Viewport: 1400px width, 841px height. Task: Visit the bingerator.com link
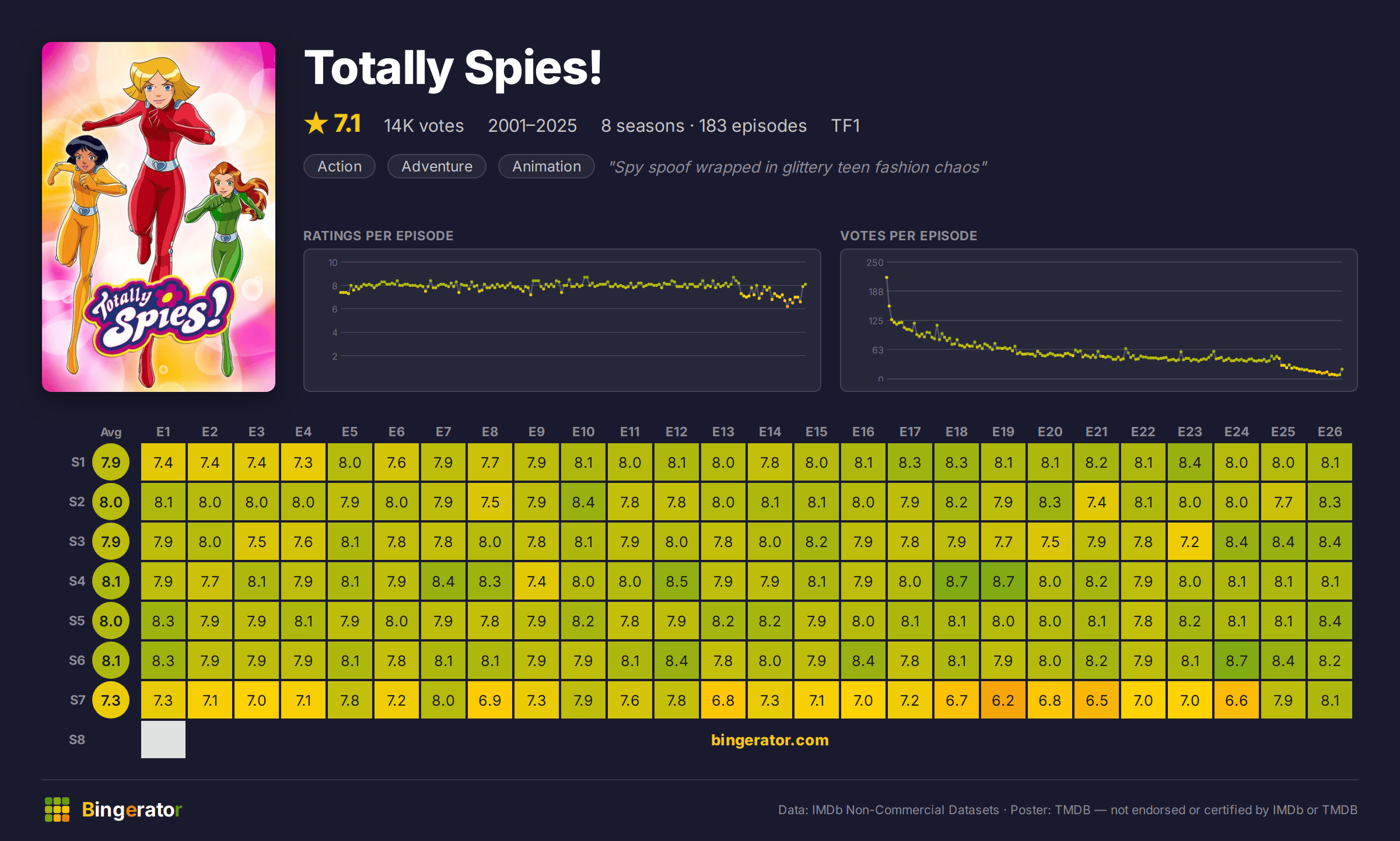point(769,740)
